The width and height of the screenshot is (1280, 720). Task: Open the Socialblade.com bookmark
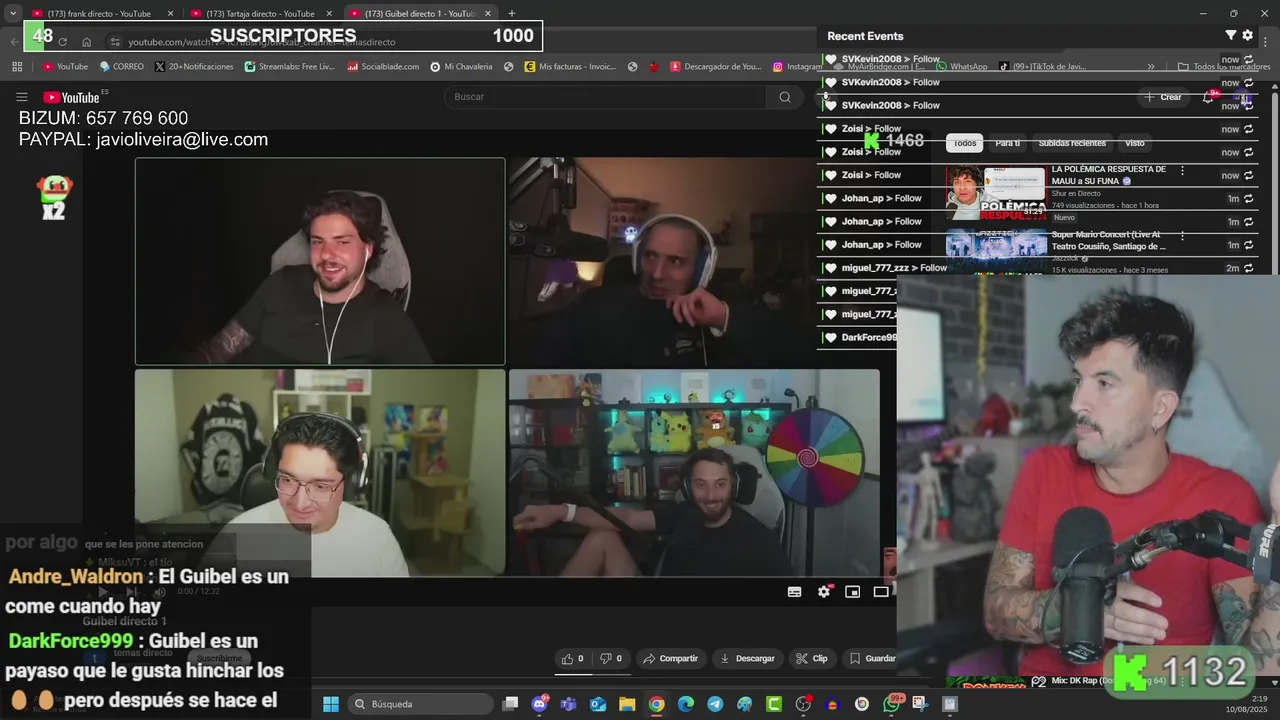coord(383,67)
